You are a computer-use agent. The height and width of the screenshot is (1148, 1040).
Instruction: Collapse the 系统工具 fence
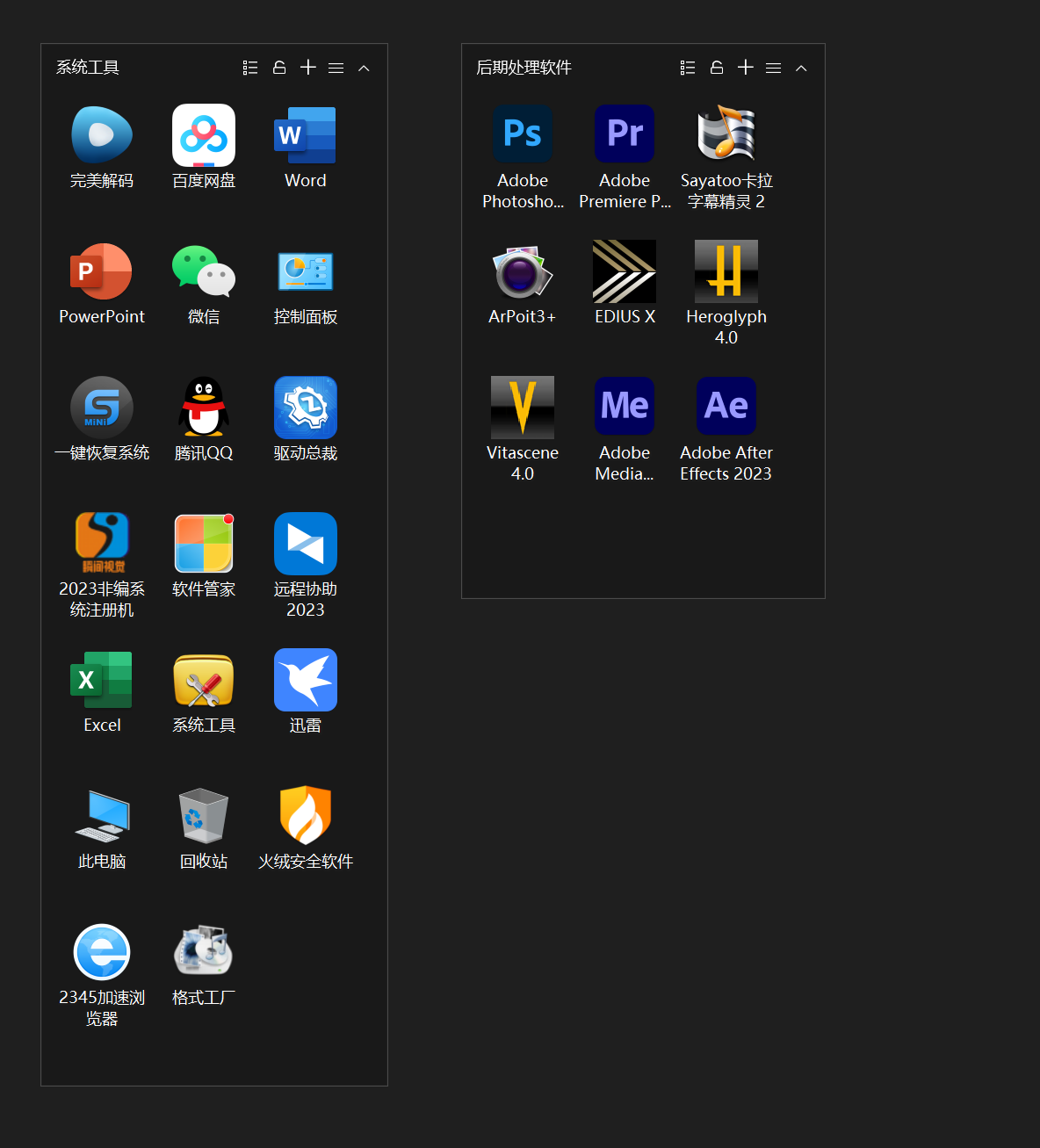coord(364,68)
